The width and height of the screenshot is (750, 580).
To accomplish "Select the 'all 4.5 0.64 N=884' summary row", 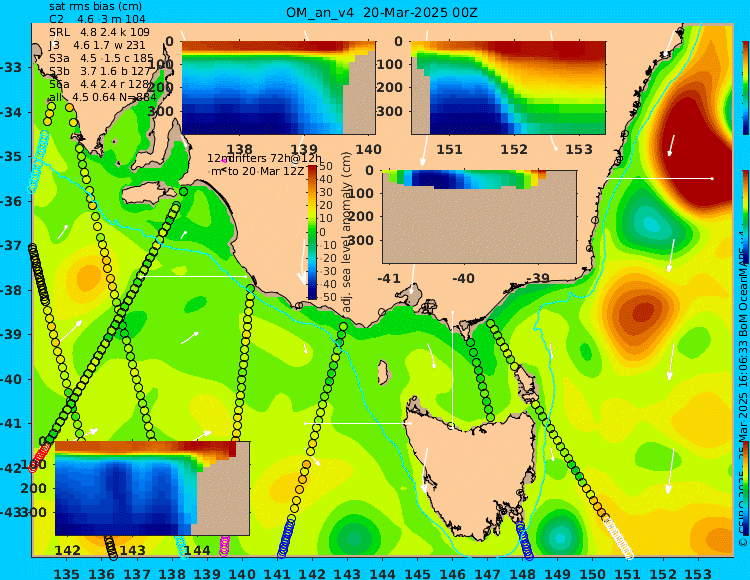I will [x=102, y=97].
